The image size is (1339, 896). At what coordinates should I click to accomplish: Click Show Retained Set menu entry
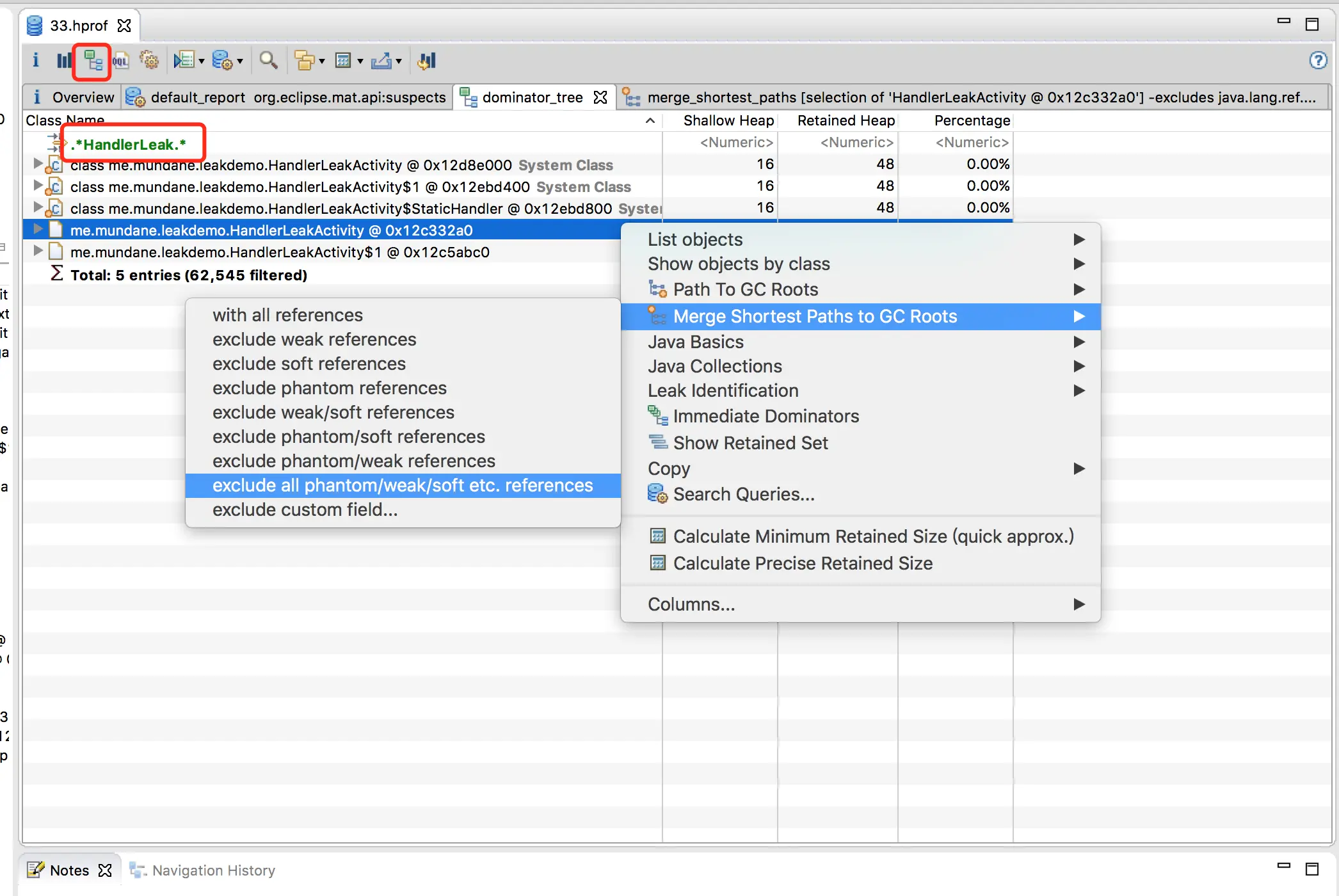(x=750, y=443)
